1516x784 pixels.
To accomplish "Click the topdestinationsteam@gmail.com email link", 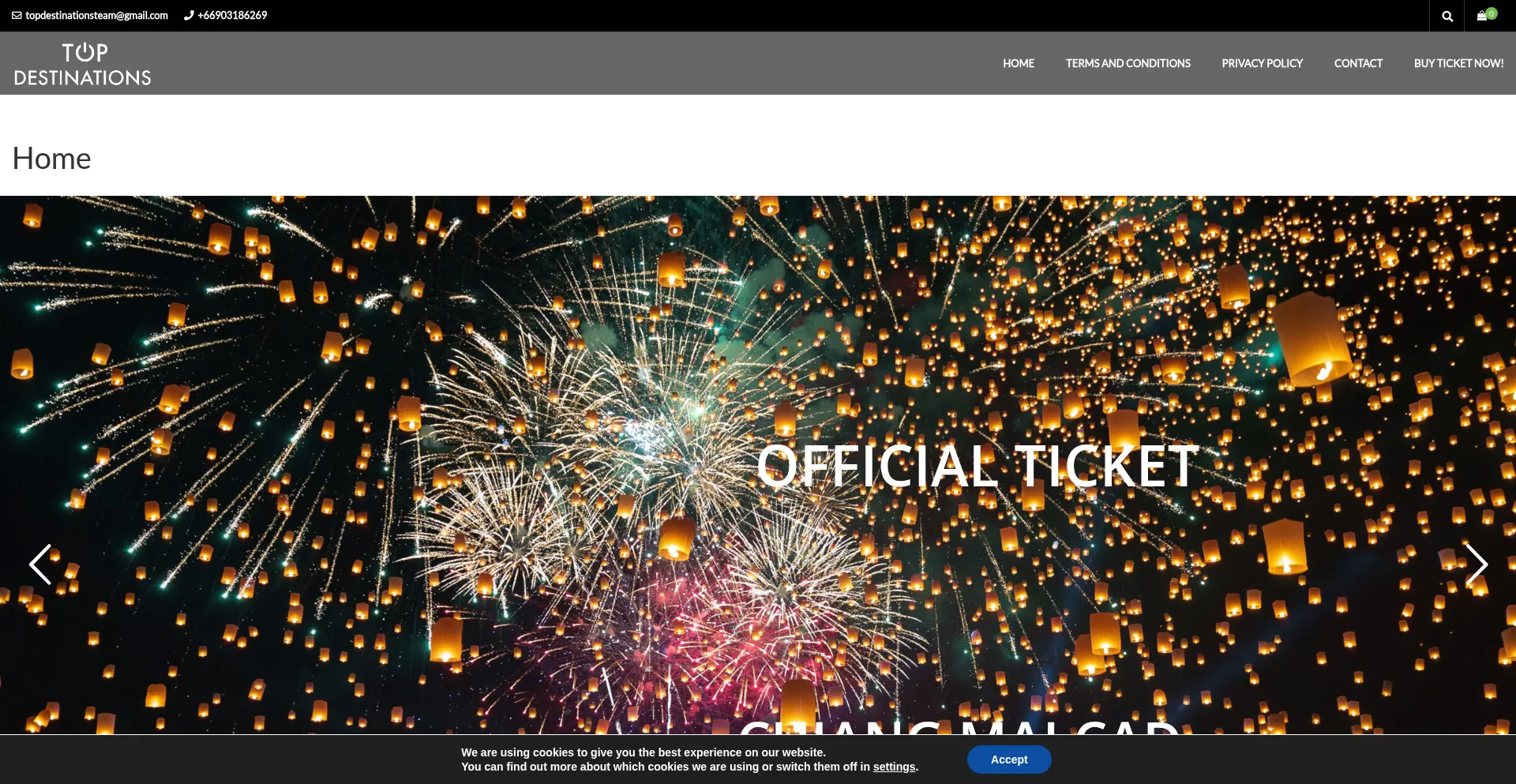I will coord(96,16).
